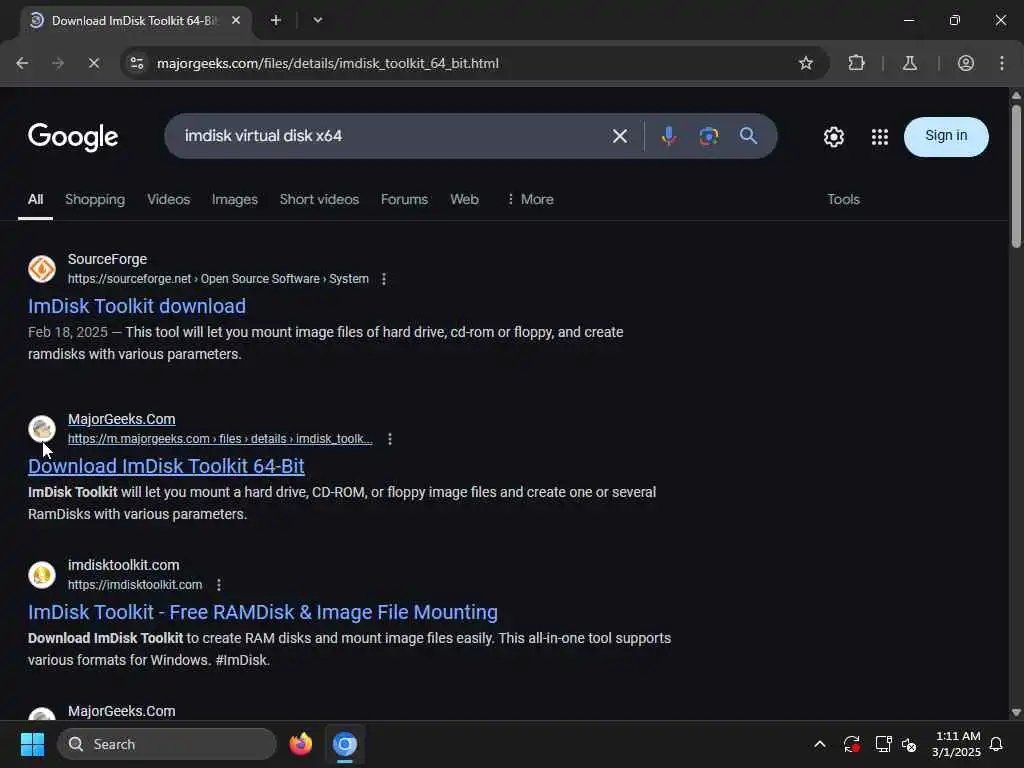Viewport: 1024px width, 768px height.
Task: Click the SourceForge favicon
Action: [x=42, y=269]
